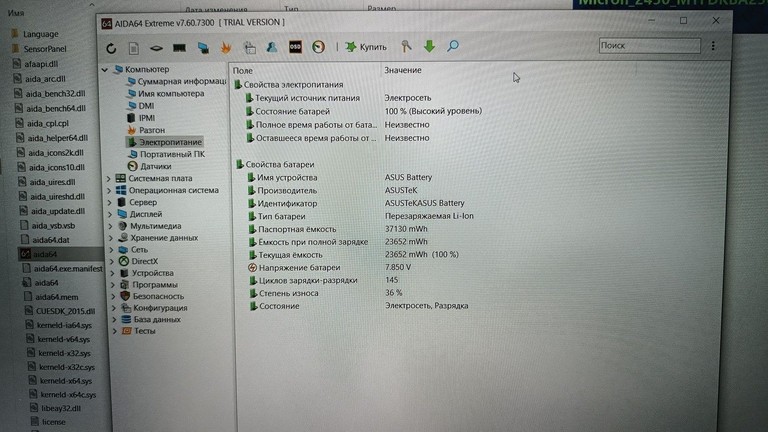The height and width of the screenshot is (432, 768).
Task: Click the magnifier search icon in toolbar
Action: pos(453,46)
